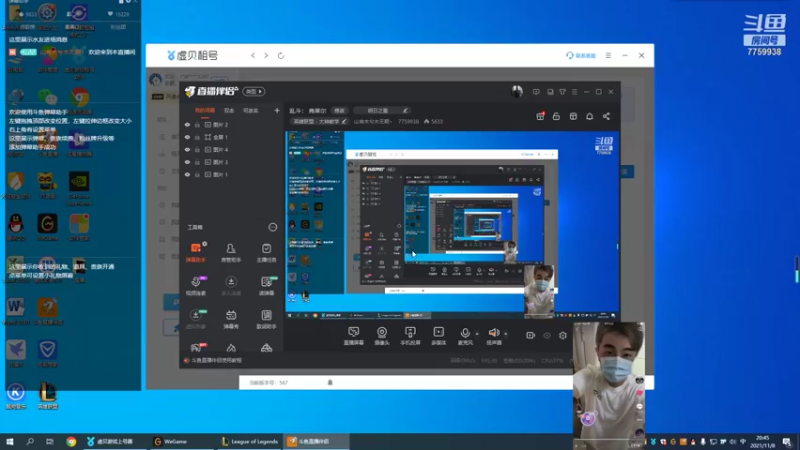
Task: Click 联系客服 in 虚贝租号 title bar
Action: (581, 55)
